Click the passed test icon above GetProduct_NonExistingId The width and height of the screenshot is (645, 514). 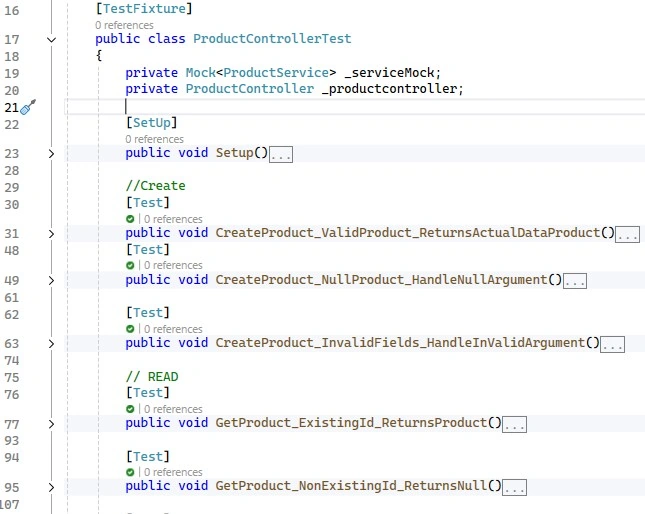(x=130, y=472)
